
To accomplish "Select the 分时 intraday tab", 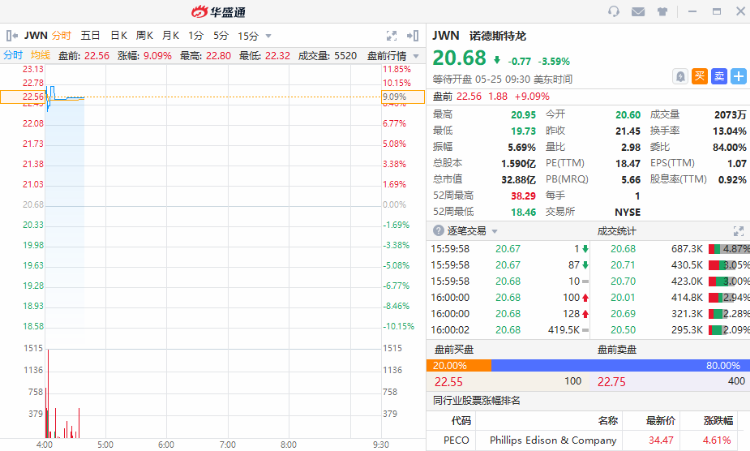I will pos(61,35).
